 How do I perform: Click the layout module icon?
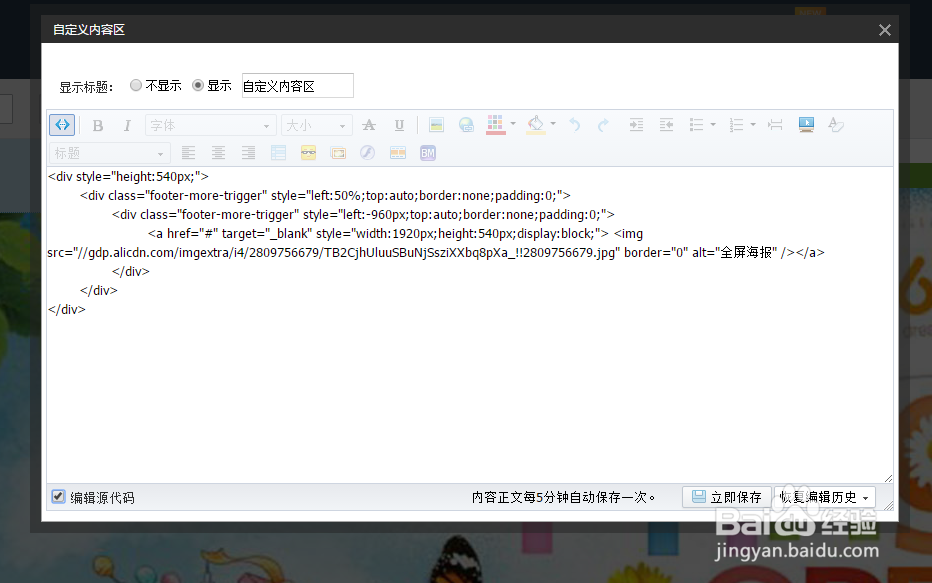pos(398,153)
